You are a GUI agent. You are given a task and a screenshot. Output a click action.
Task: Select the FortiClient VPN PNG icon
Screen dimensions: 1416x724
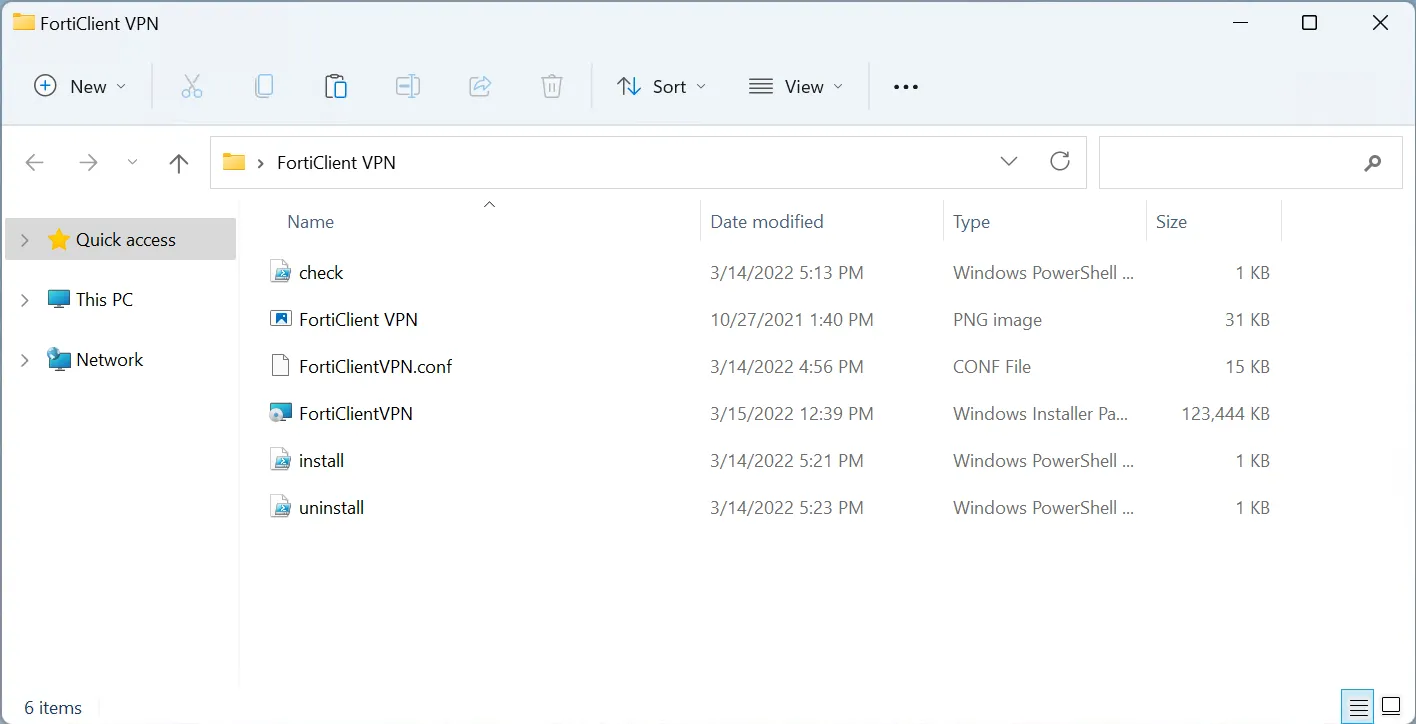pos(281,319)
